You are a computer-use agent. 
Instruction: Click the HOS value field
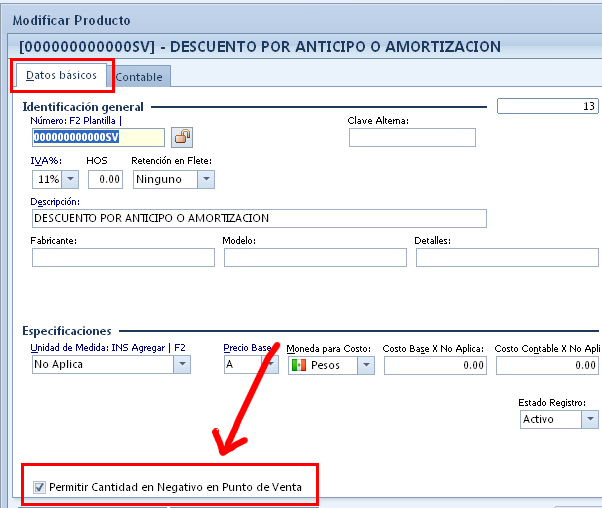pos(105,179)
